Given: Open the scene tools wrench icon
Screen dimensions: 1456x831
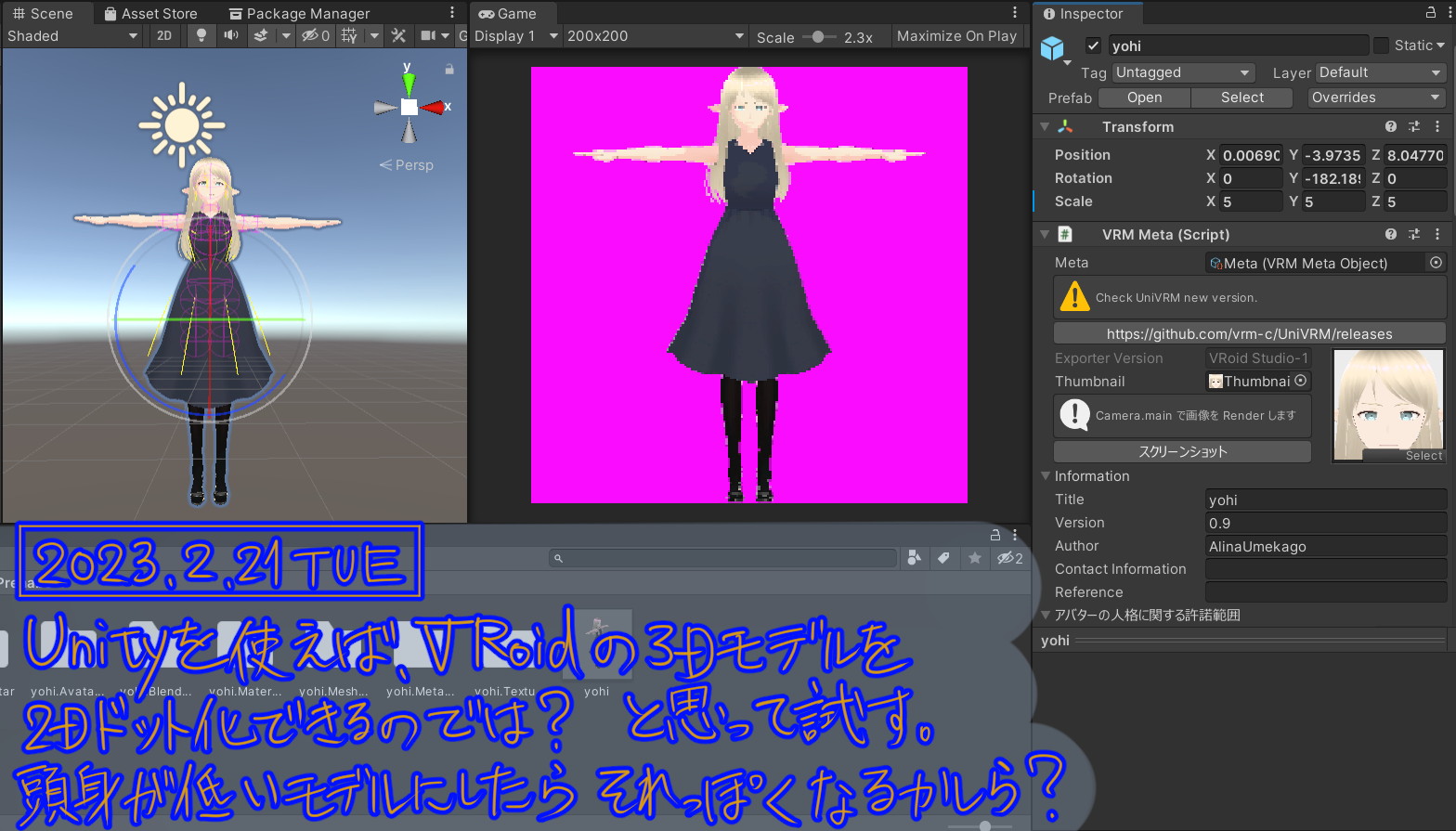Looking at the screenshot, I should (398, 35).
